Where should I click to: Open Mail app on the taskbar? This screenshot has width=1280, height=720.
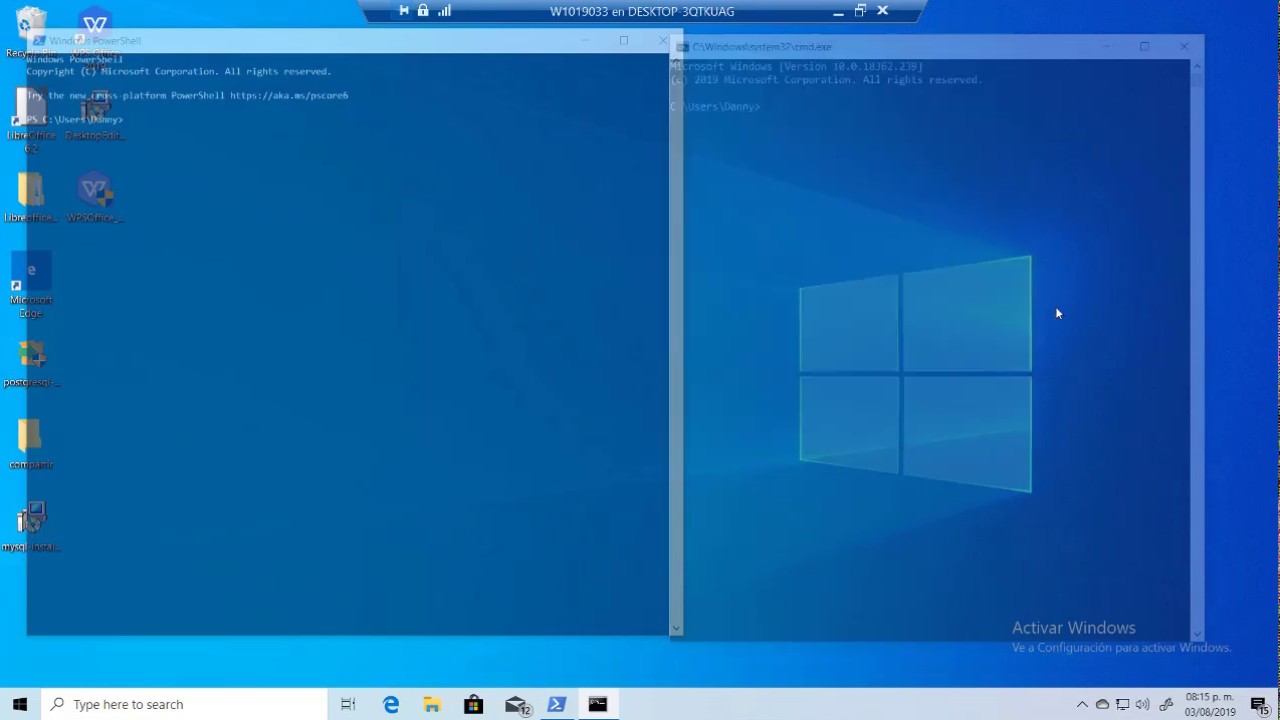pyautogui.click(x=516, y=704)
